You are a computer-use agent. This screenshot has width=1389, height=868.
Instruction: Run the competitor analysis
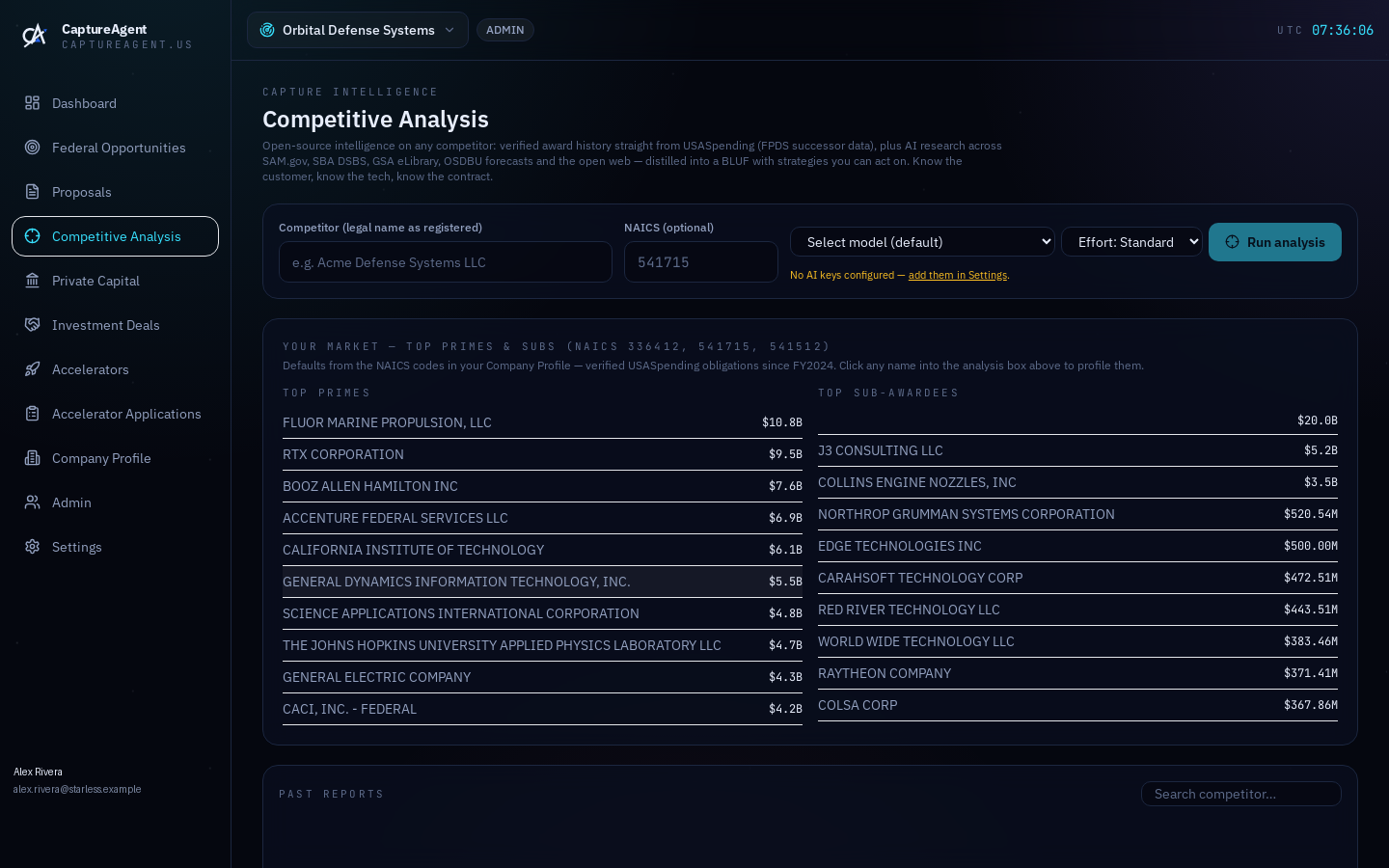pos(1275,242)
